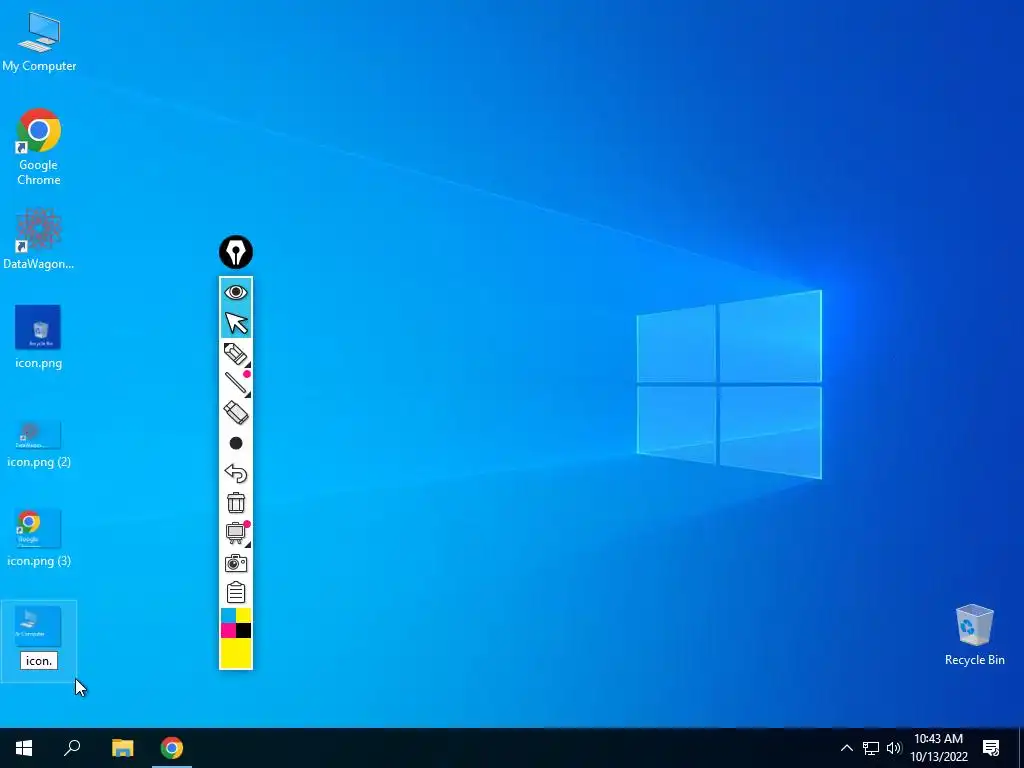
Task: Select the DataWagon desktop shortcut
Action: [39, 239]
